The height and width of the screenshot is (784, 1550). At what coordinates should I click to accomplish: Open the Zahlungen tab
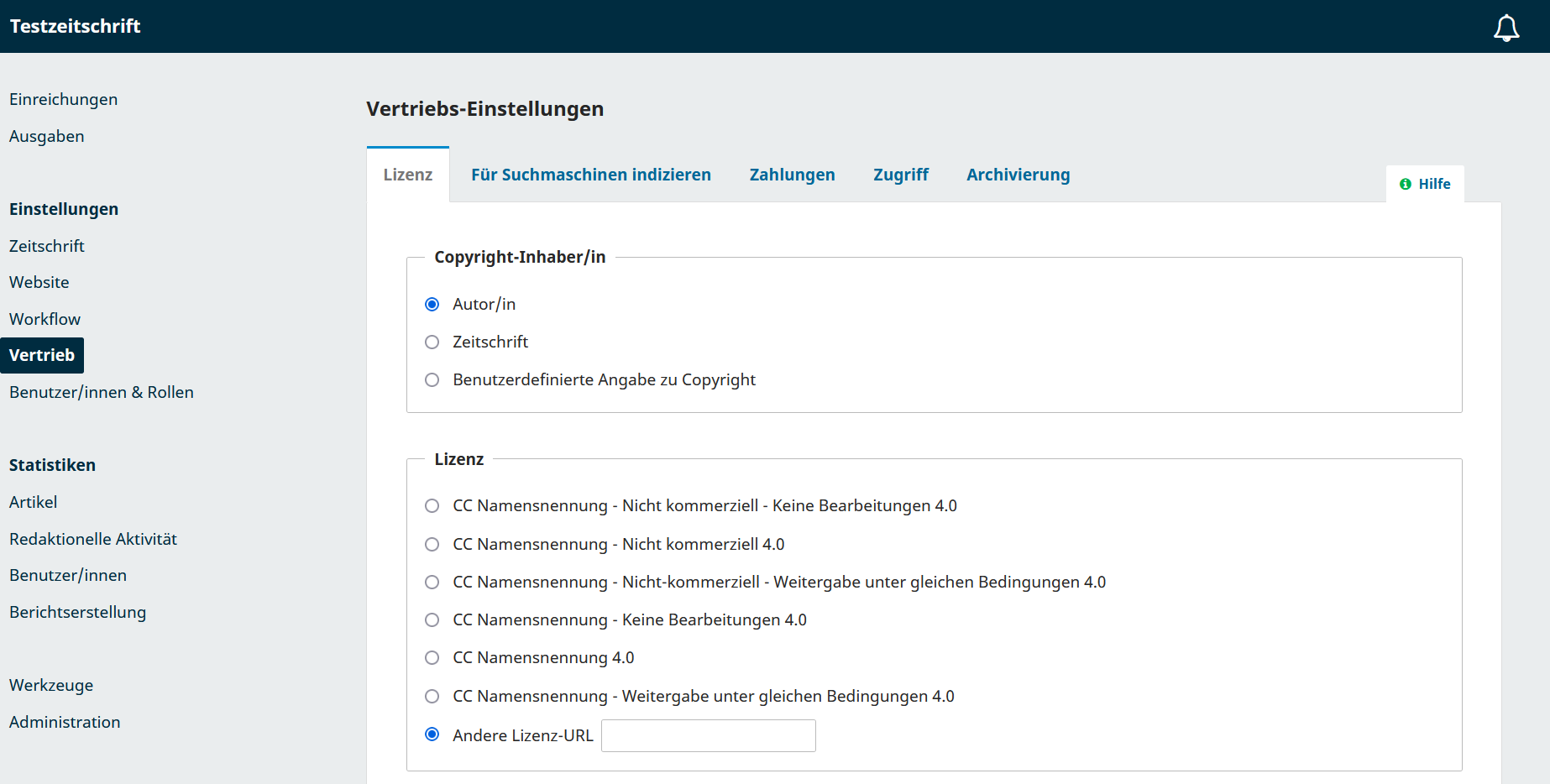(x=792, y=175)
